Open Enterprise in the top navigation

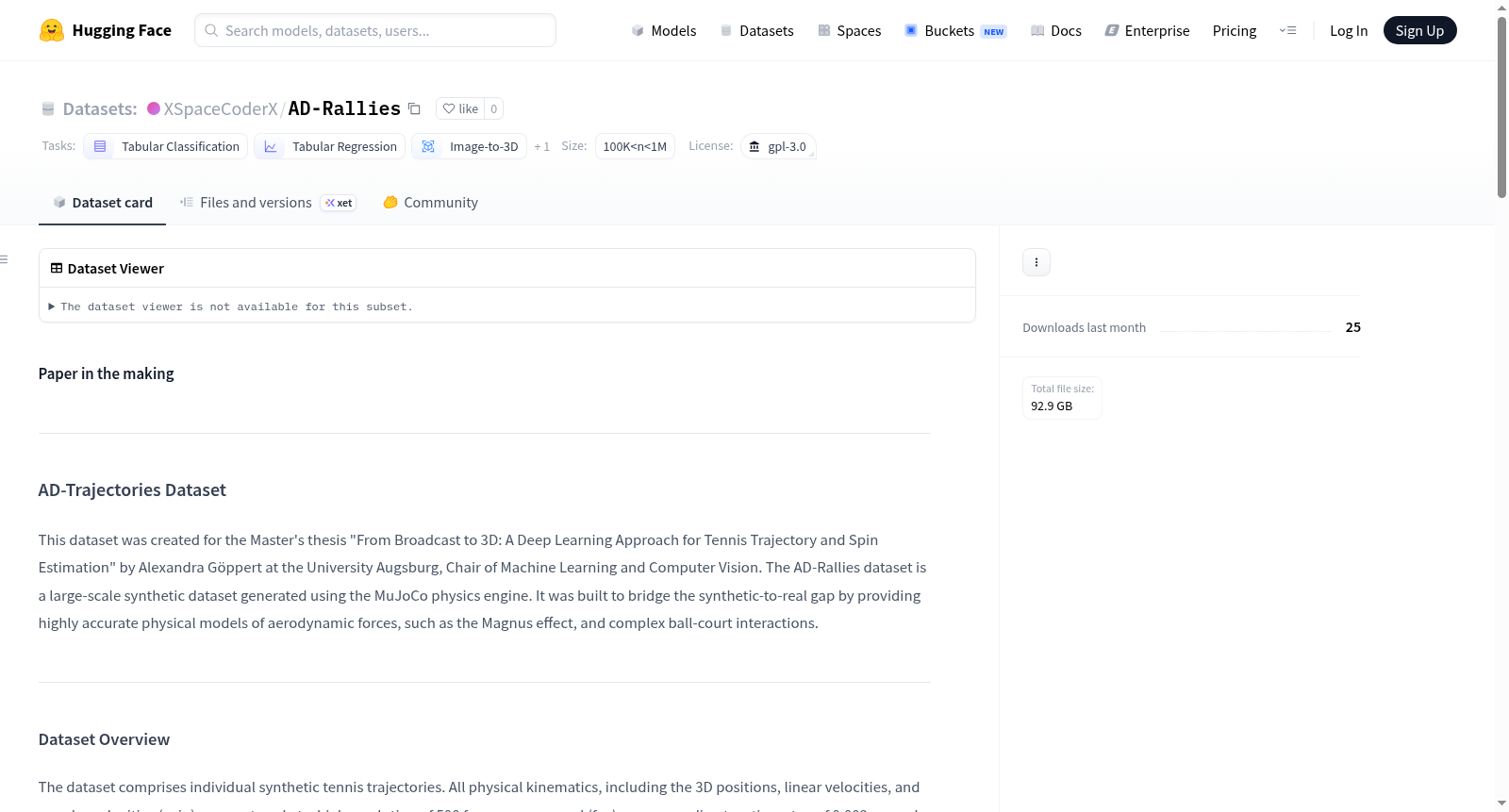coord(1147,30)
